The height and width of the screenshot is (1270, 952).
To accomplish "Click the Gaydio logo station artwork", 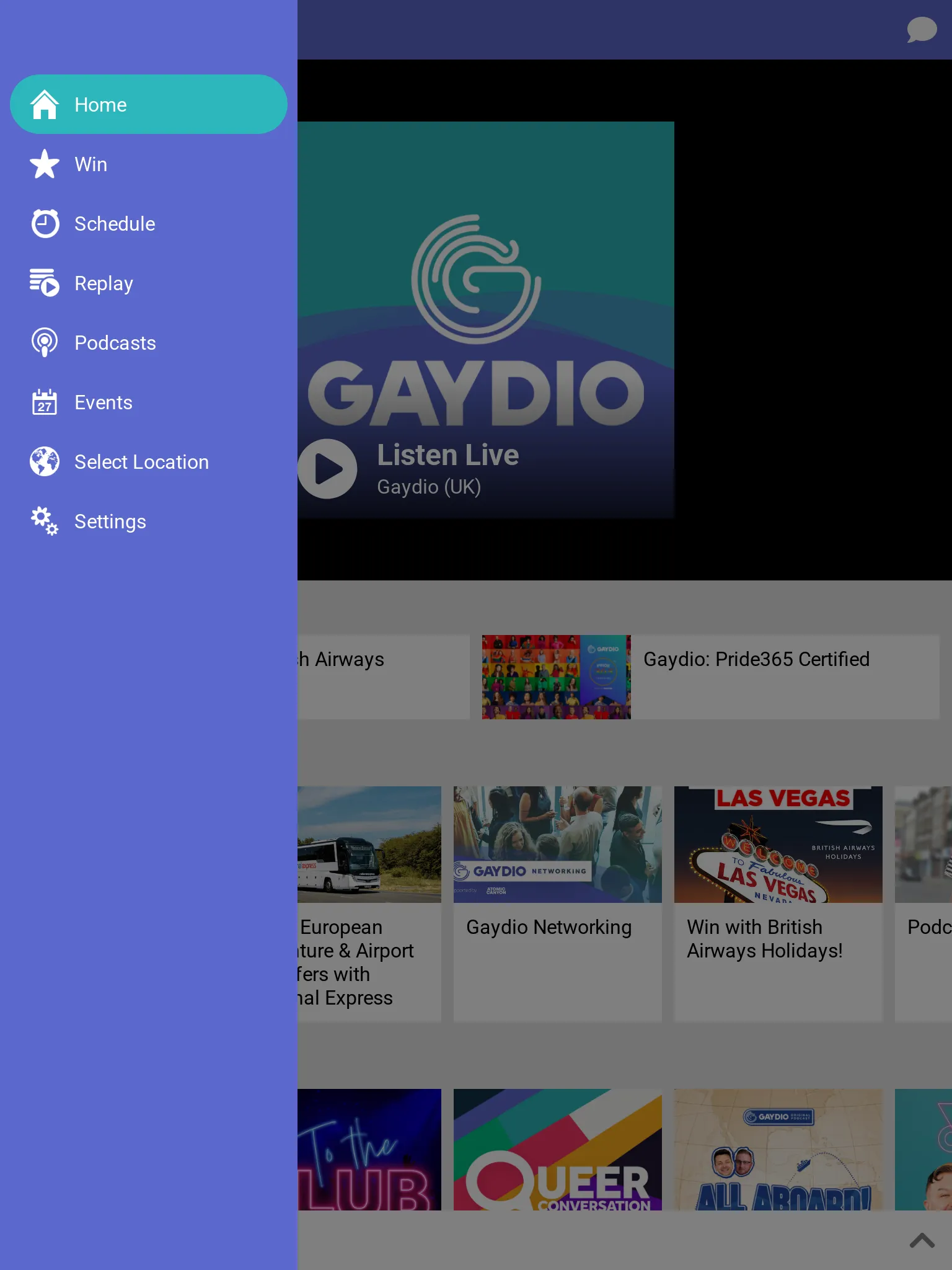I will (486, 320).
